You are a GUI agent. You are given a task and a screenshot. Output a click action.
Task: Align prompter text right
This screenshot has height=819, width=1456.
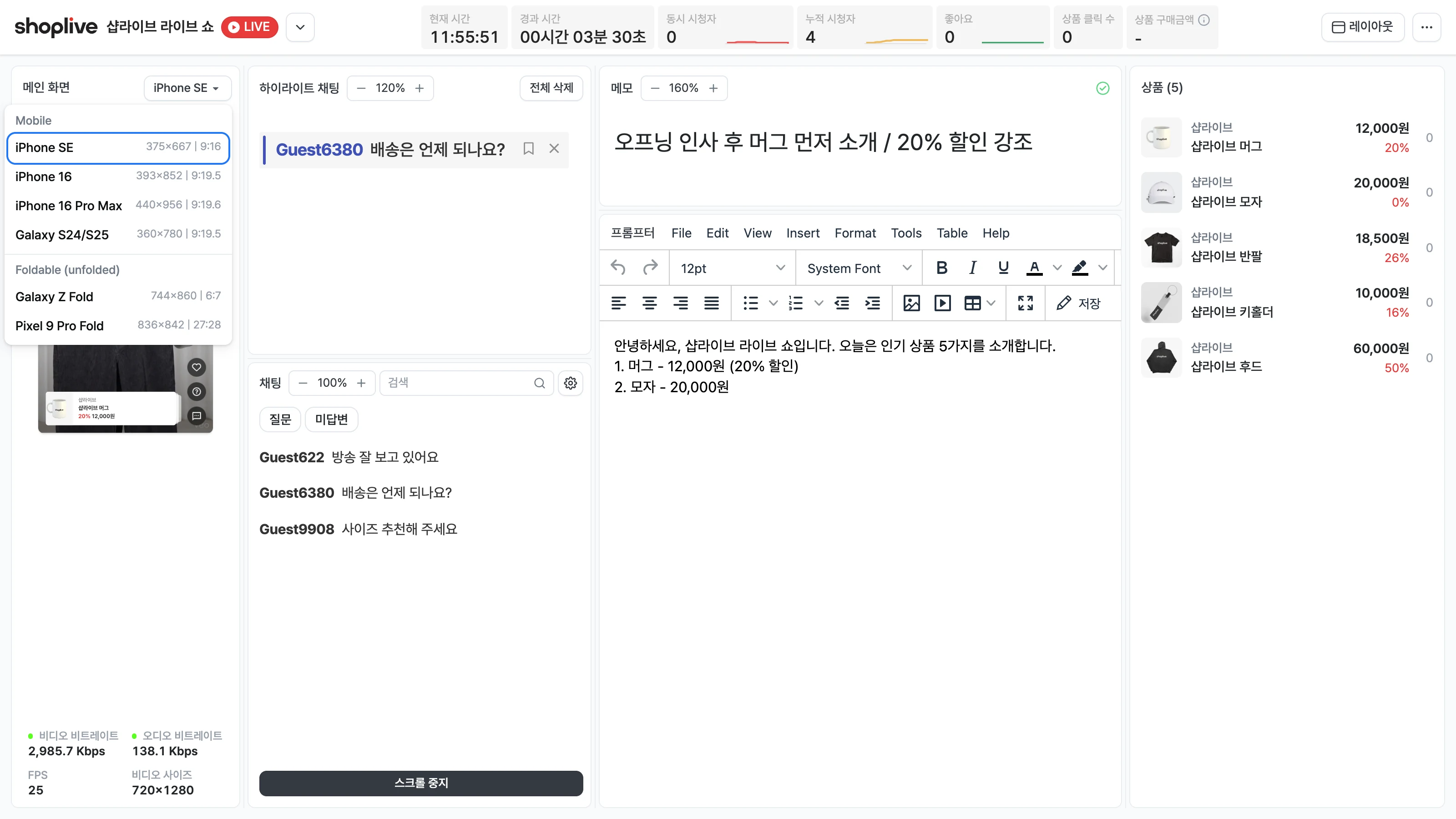click(x=681, y=303)
